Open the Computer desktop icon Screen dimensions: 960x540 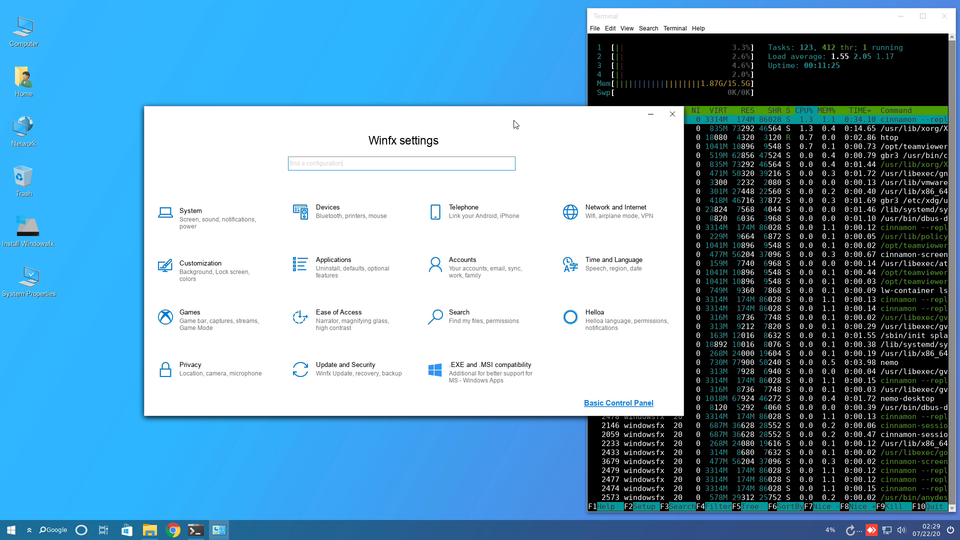[x=24, y=32]
